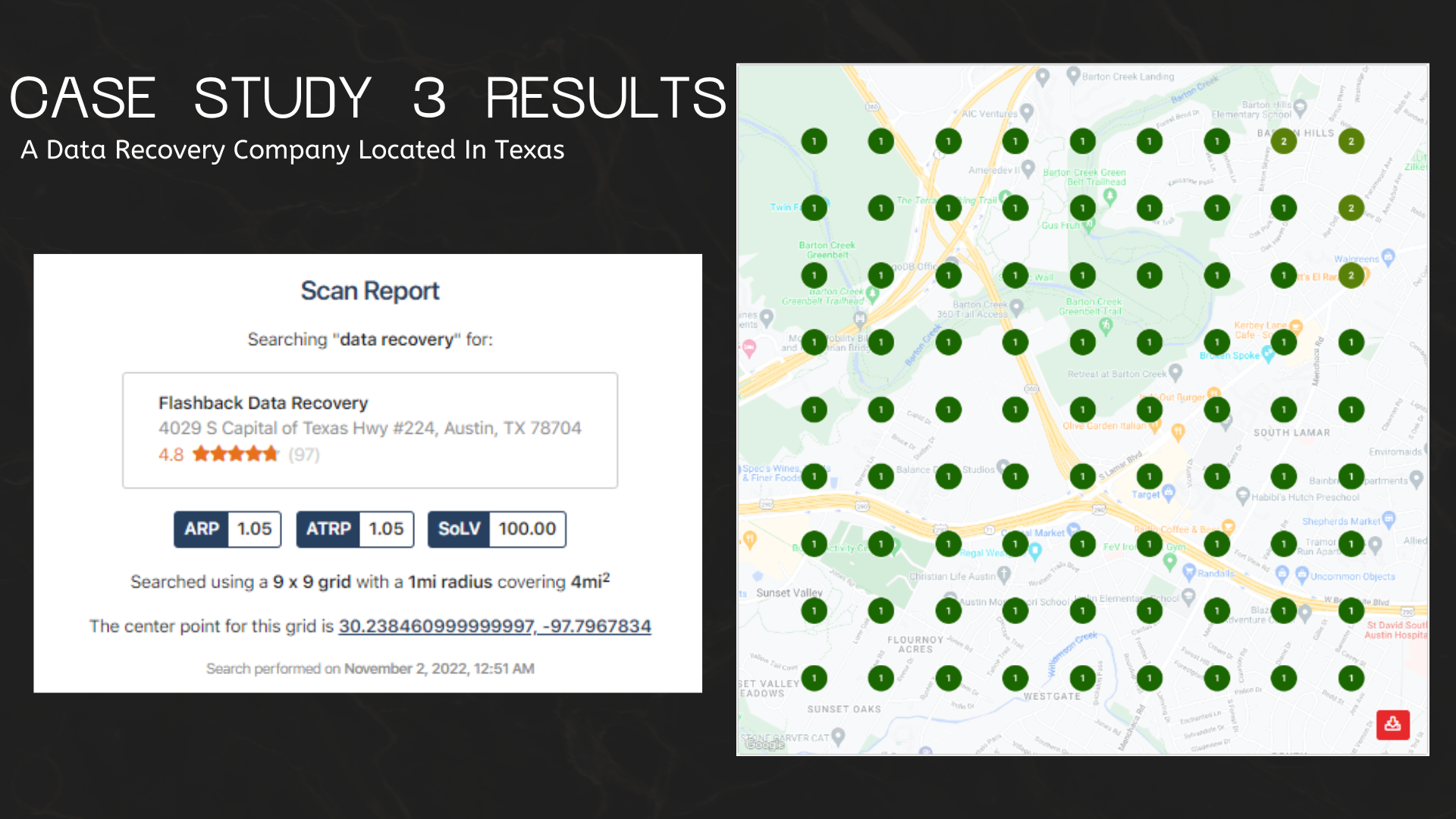Click the Walgreens map pin icon
The height and width of the screenshot is (819, 1456).
coord(1388,256)
